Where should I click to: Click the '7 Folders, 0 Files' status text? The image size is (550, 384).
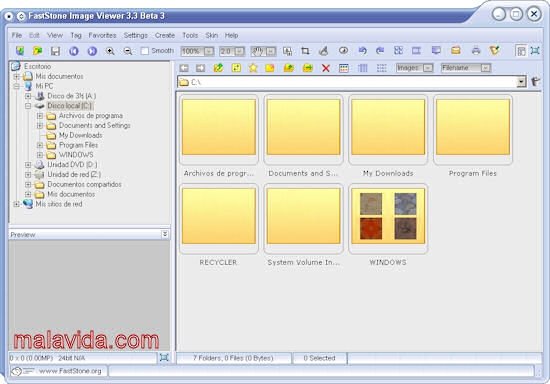(x=233, y=358)
